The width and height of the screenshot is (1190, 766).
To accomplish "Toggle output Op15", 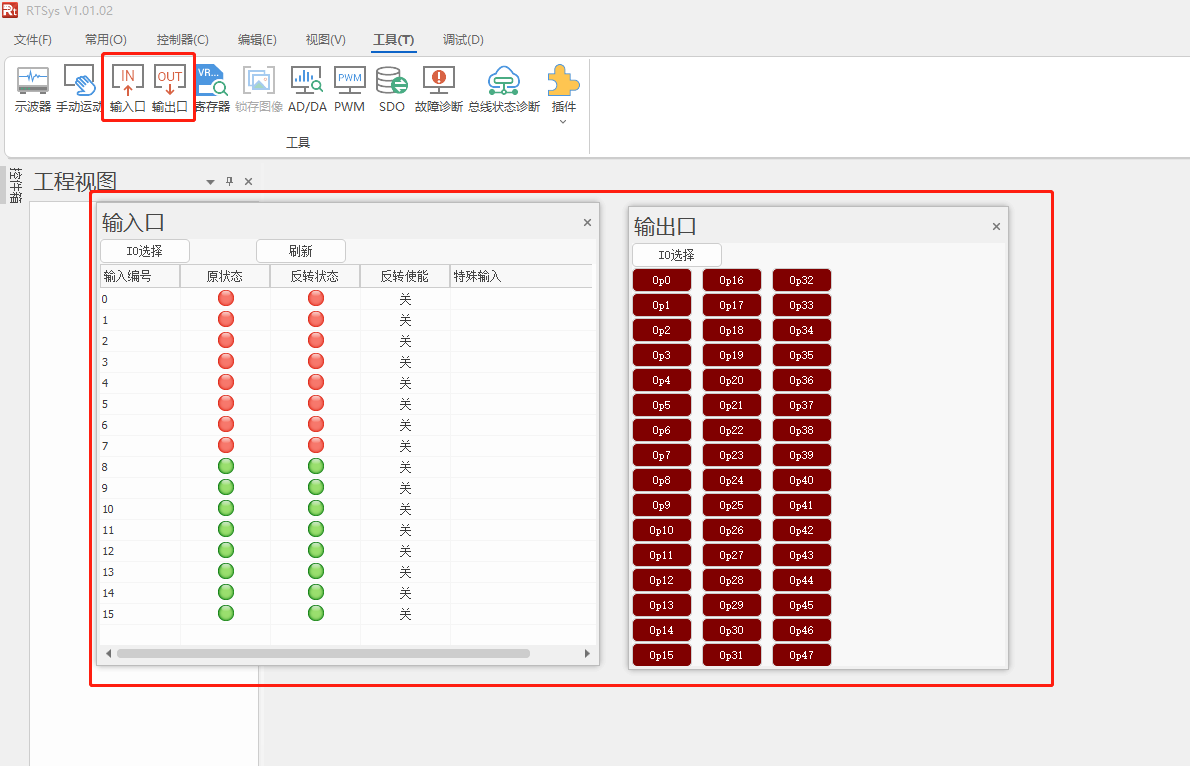I will 662,655.
